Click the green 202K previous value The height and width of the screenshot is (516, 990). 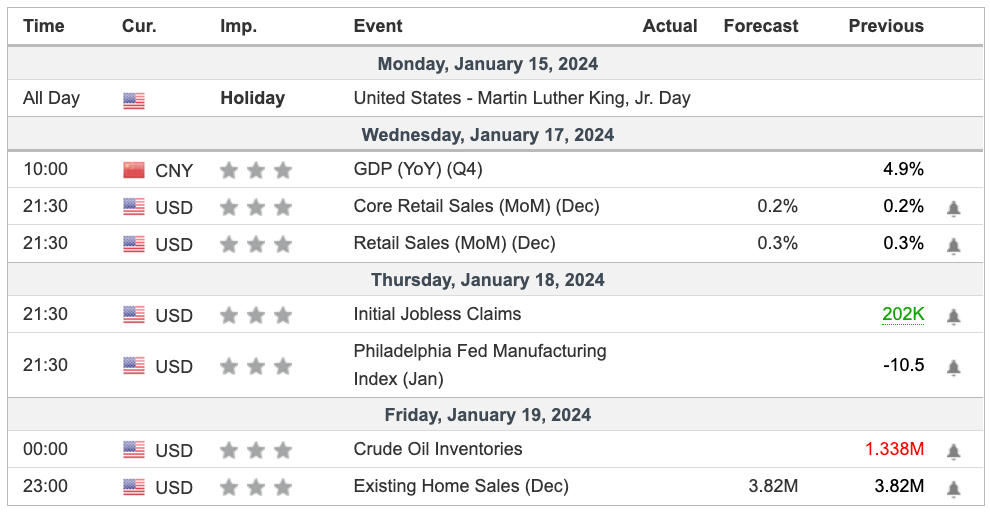pyautogui.click(x=903, y=314)
